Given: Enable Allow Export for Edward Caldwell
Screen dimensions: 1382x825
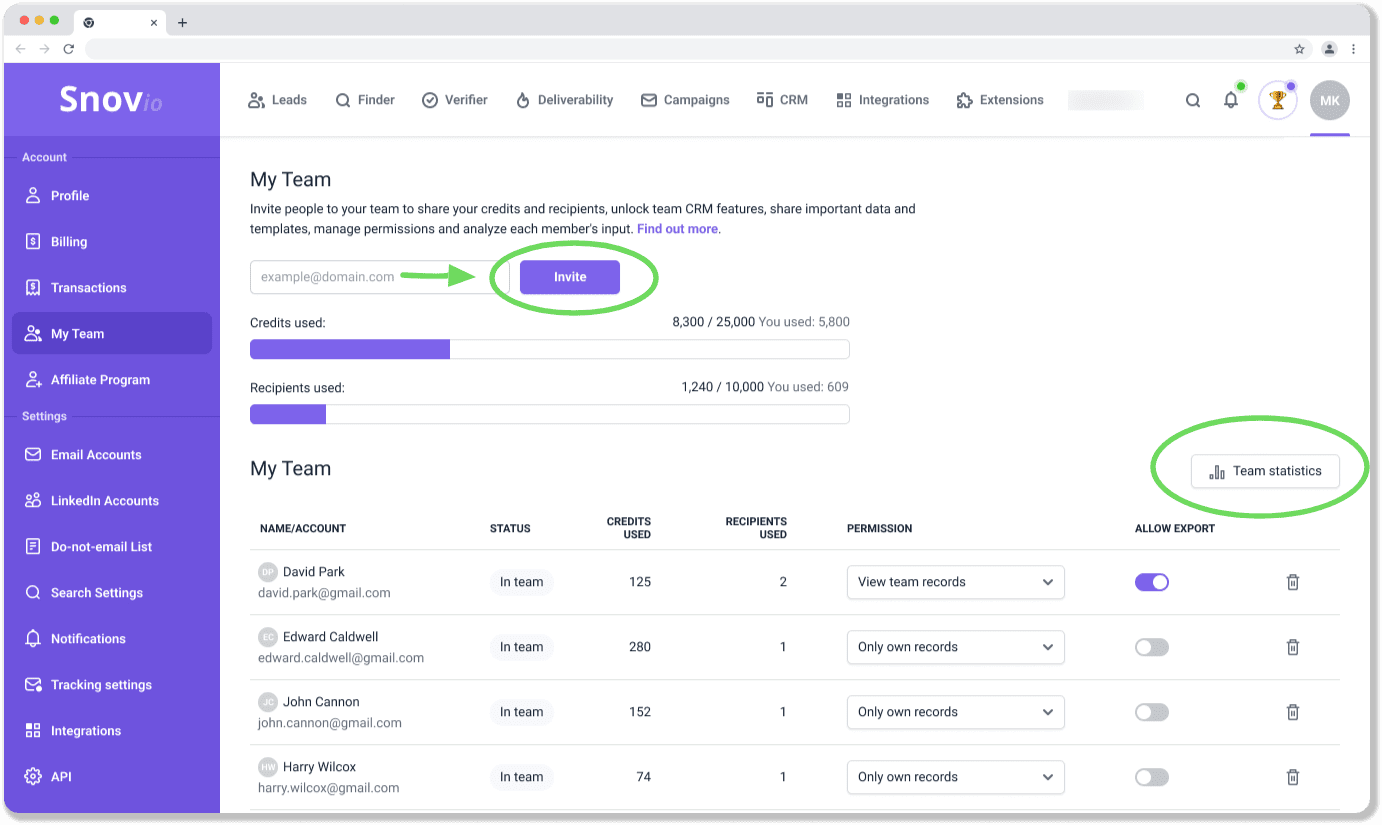Looking at the screenshot, I should click(1151, 647).
